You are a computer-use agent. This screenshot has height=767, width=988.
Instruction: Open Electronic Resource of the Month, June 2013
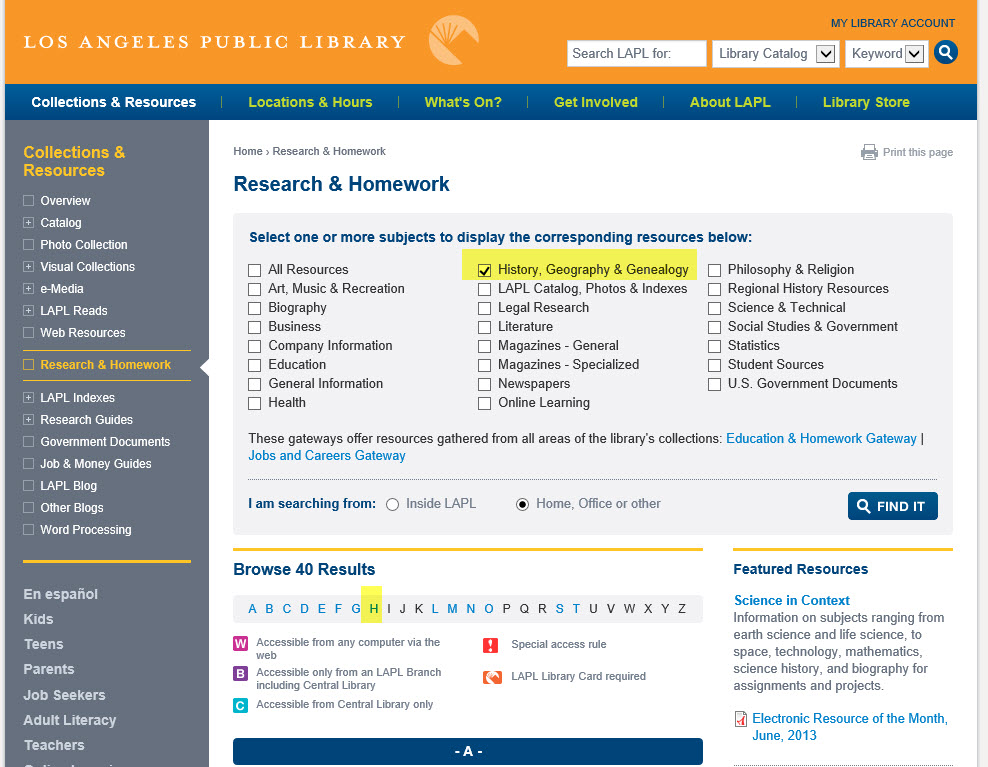tap(849, 727)
